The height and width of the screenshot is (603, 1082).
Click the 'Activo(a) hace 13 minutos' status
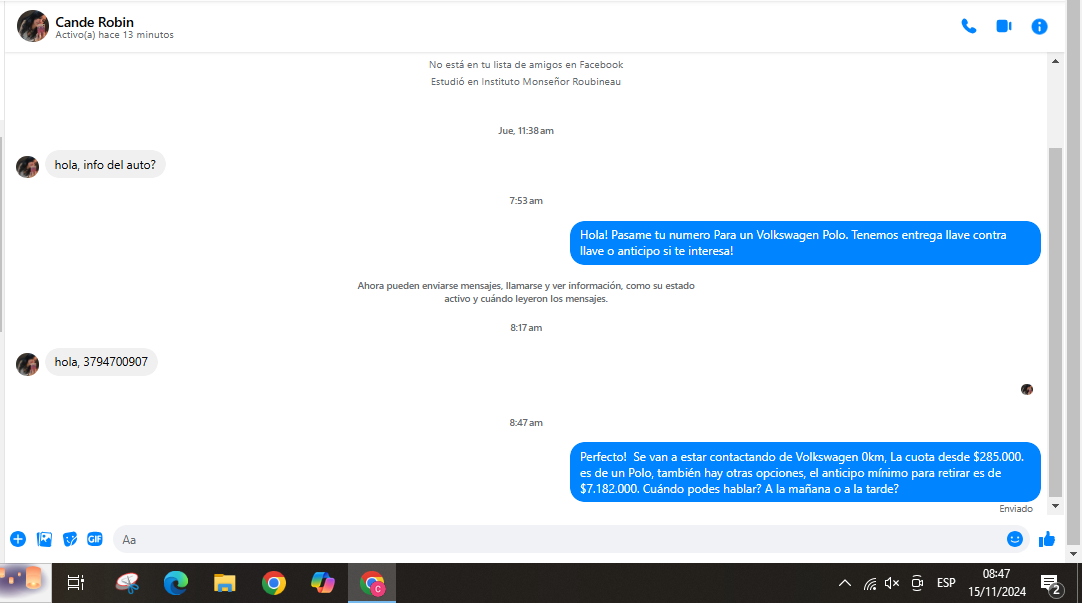coord(115,35)
